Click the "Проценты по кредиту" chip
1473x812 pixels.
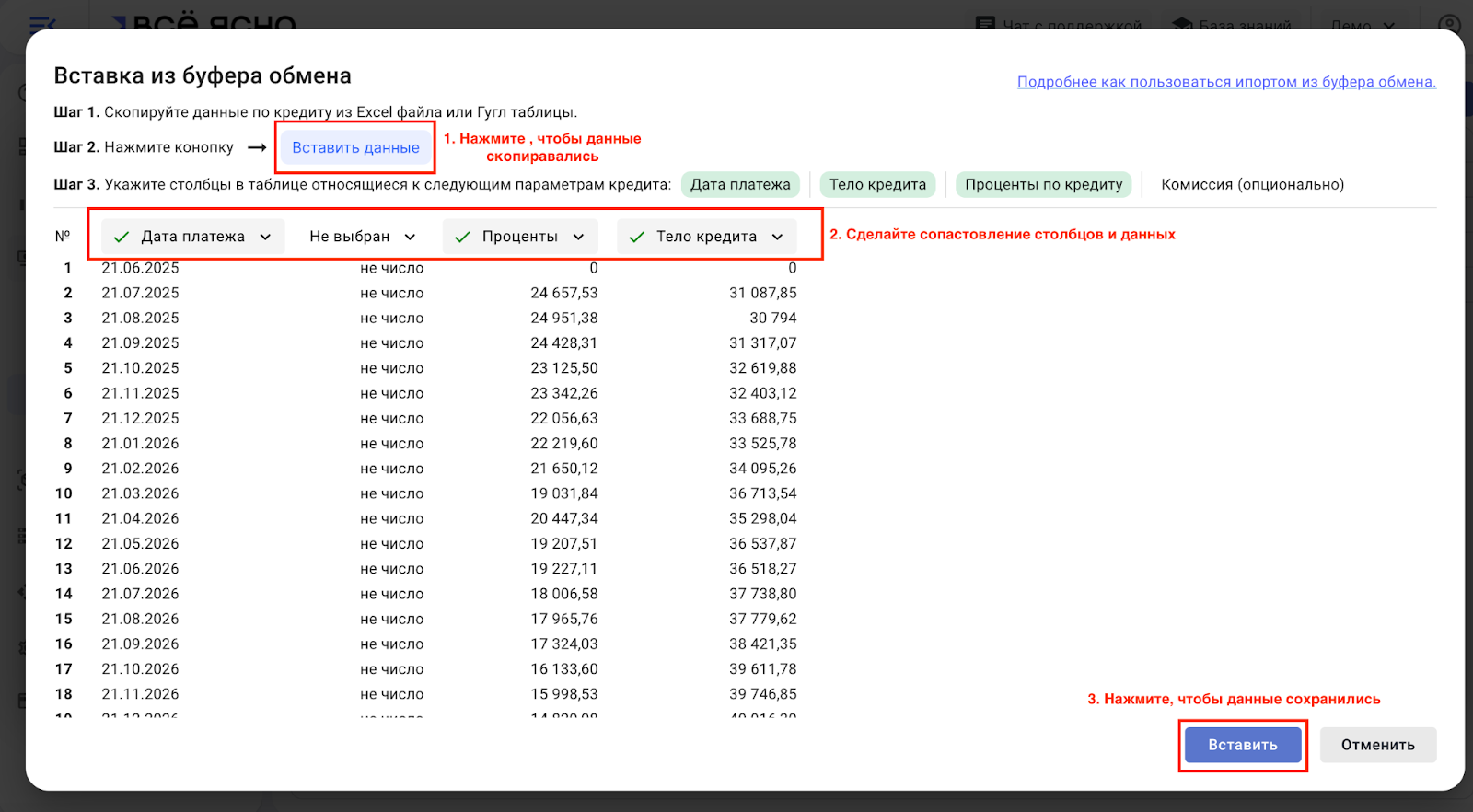pyautogui.click(x=1043, y=184)
